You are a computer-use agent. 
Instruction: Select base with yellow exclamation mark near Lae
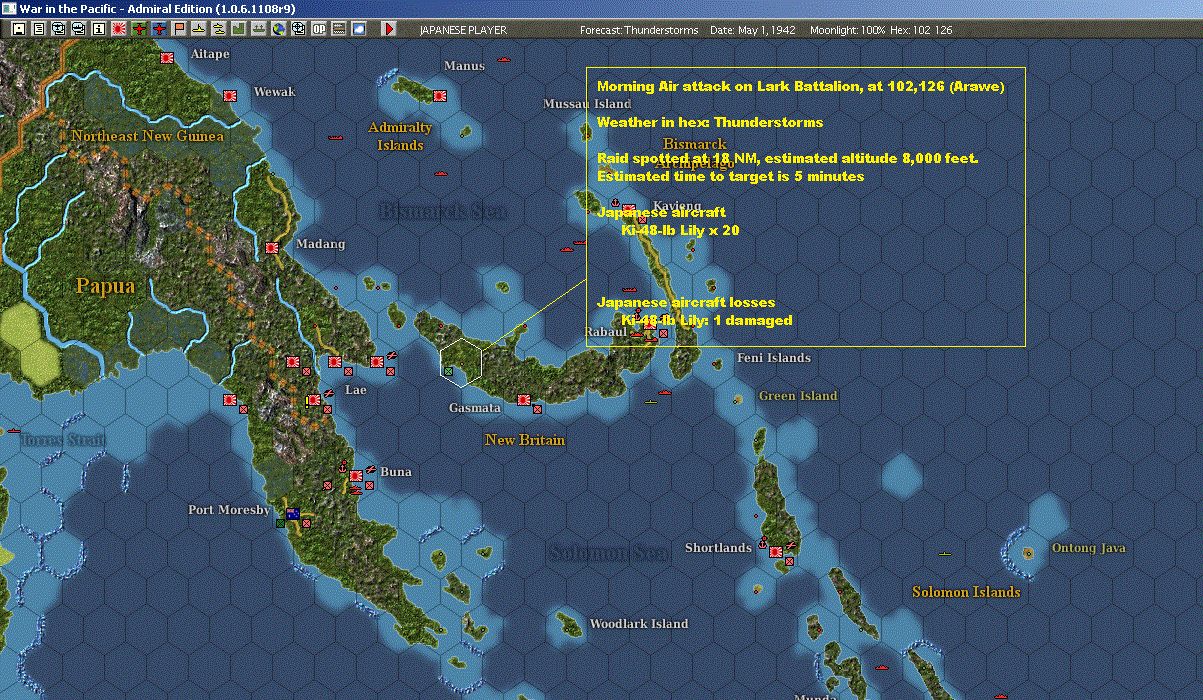(x=313, y=400)
